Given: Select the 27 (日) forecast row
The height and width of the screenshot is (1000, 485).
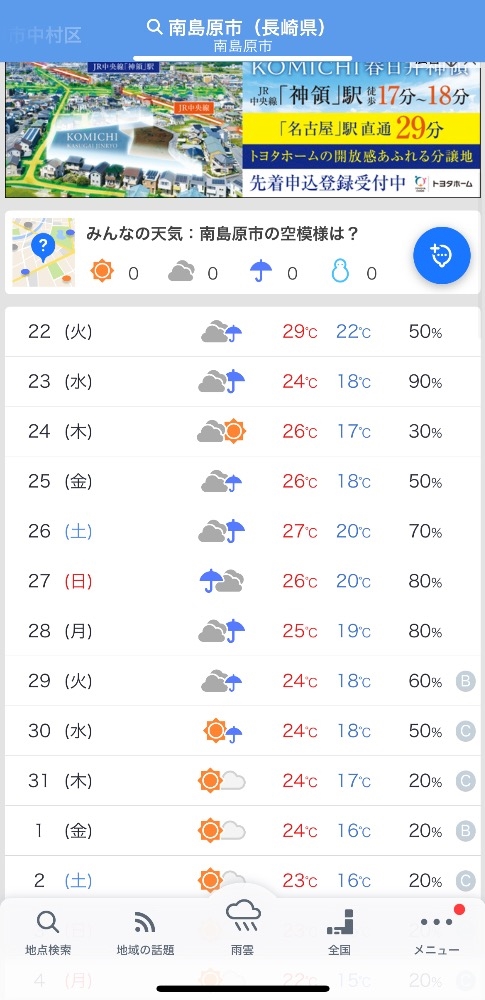Looking at the screenshot, I should pos(242,581).
